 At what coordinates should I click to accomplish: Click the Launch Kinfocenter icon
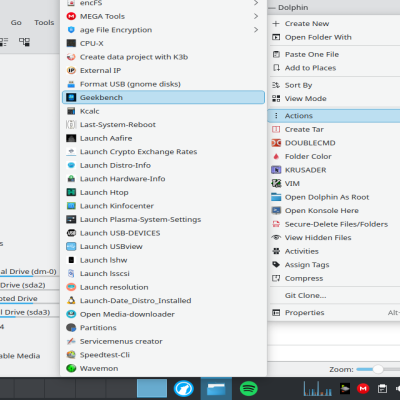pos(71,206)
